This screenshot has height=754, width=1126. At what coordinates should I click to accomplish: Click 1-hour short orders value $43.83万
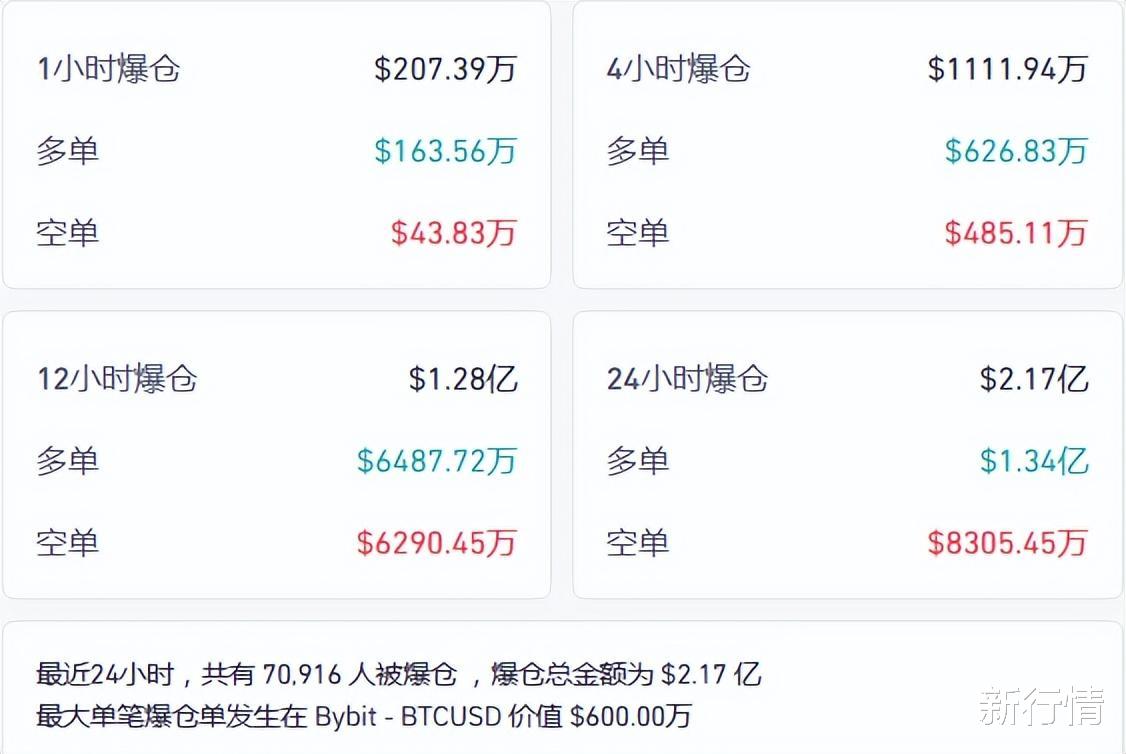click(x=453, y=233)
